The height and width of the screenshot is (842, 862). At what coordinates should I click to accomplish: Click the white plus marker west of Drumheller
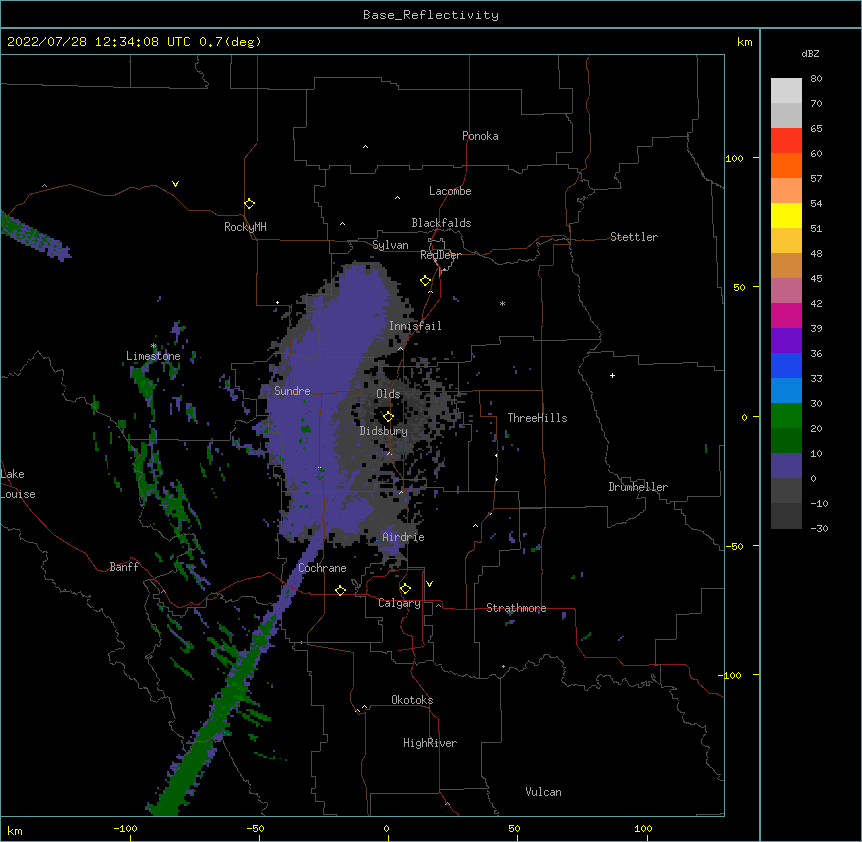pos(612,375)
